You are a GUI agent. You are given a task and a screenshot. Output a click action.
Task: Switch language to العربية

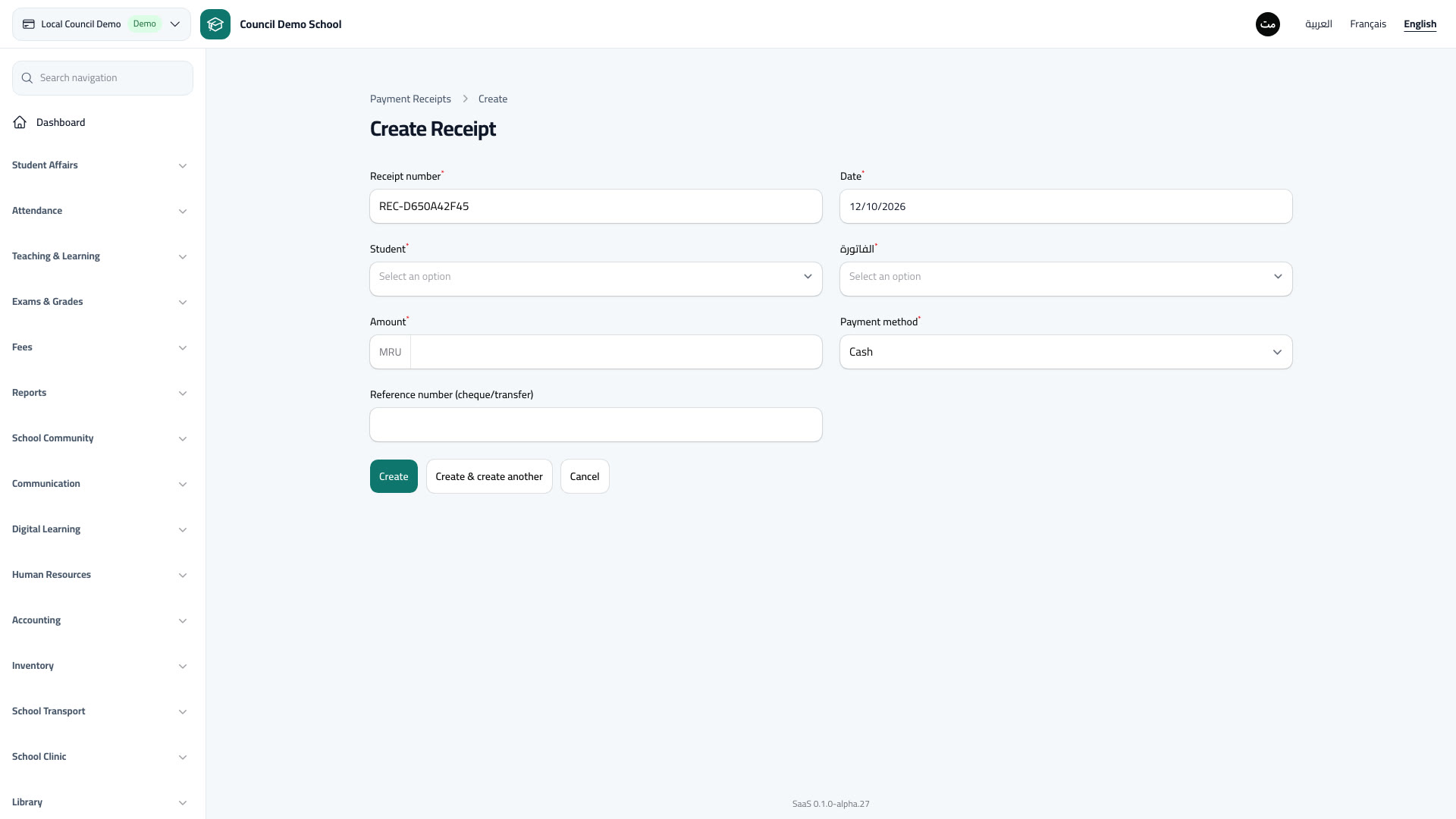click(1319, 24)
